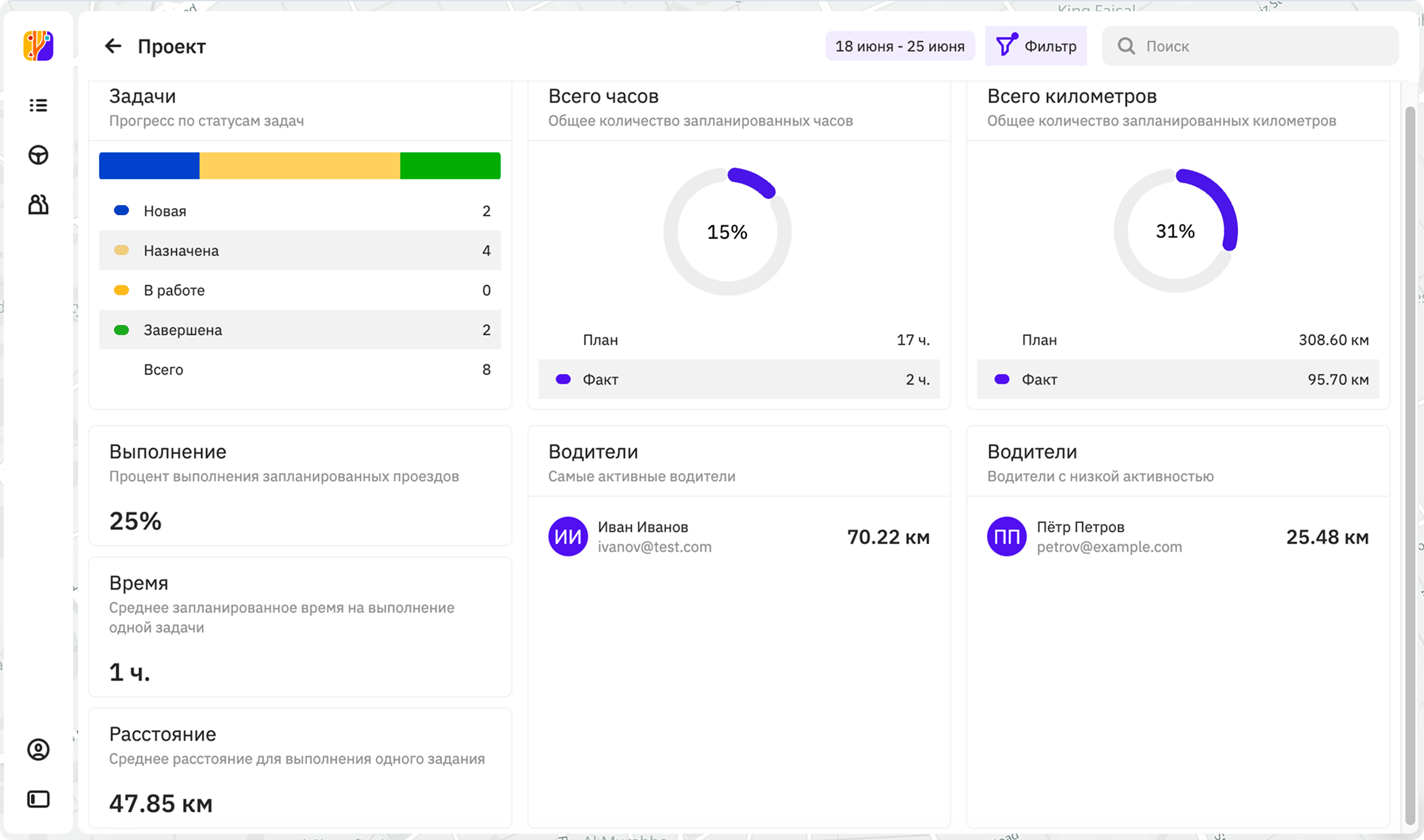Open the task list sidebar icon

coord(38,105)
